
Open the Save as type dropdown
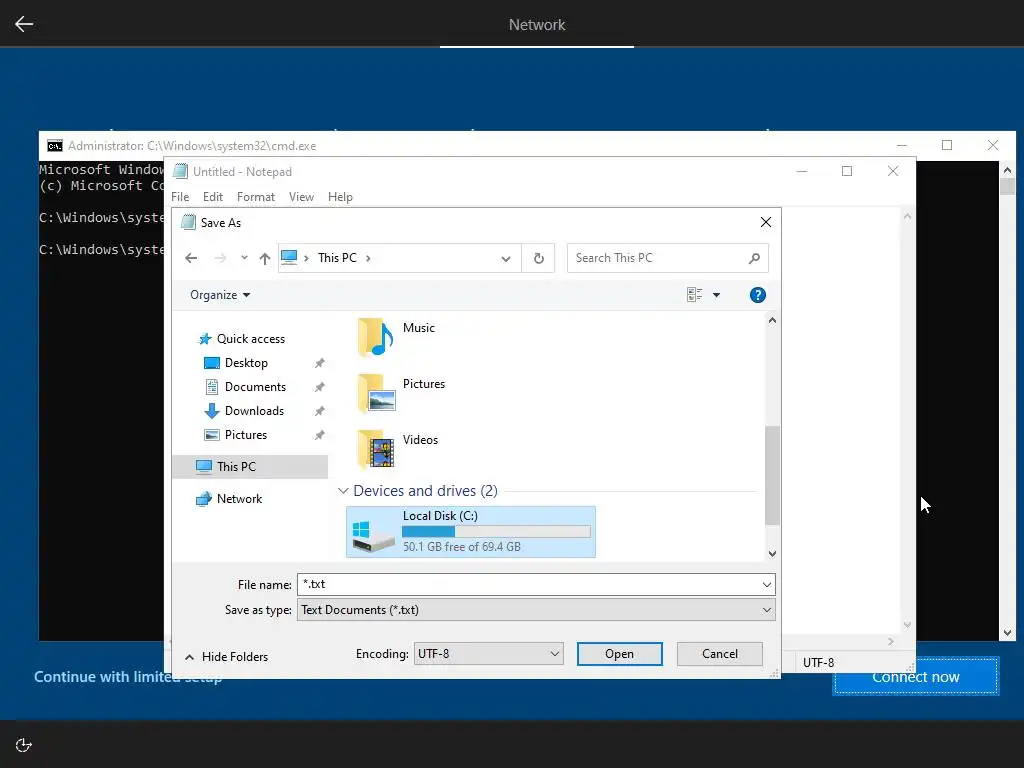536,610
